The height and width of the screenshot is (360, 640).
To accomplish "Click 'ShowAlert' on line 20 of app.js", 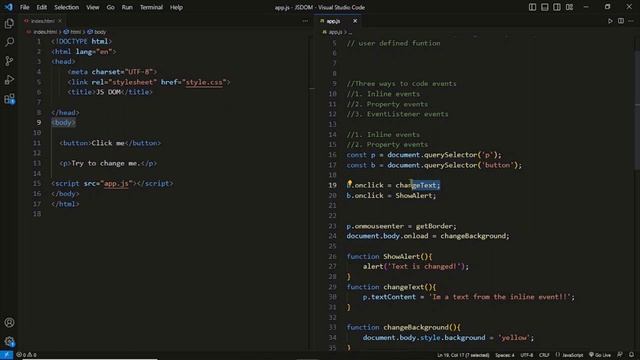I will [x=413, y=196].
